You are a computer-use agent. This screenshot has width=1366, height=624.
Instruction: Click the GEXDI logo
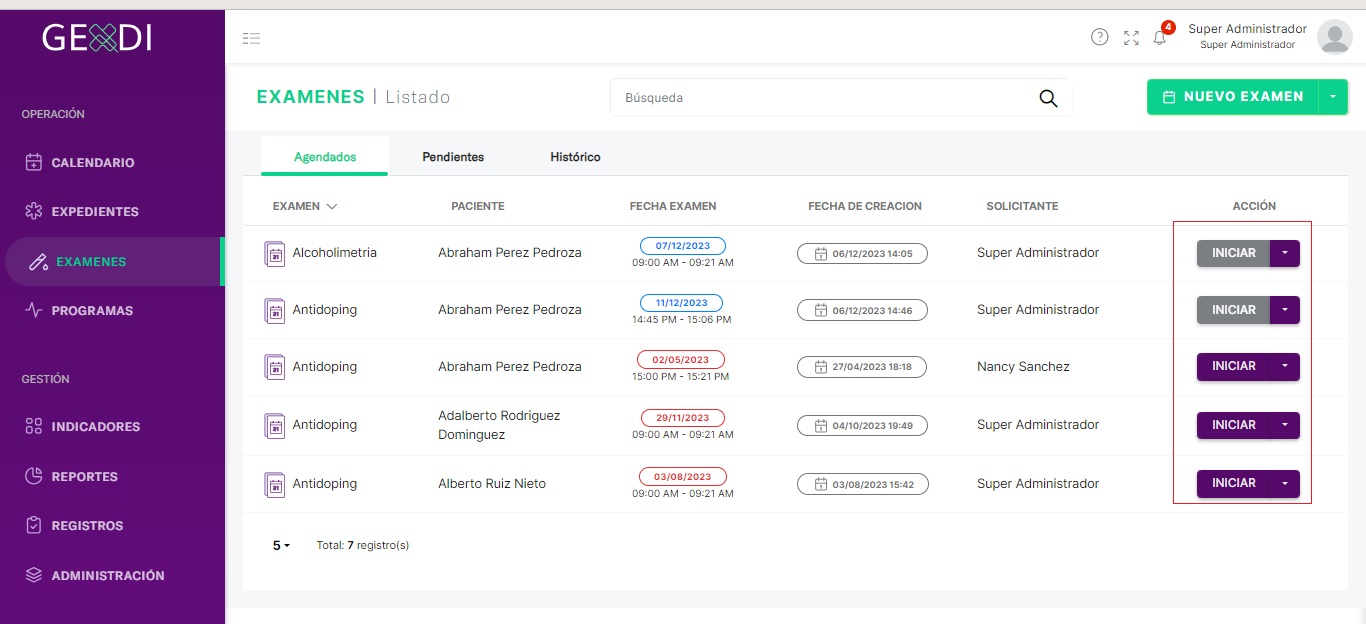97,38
